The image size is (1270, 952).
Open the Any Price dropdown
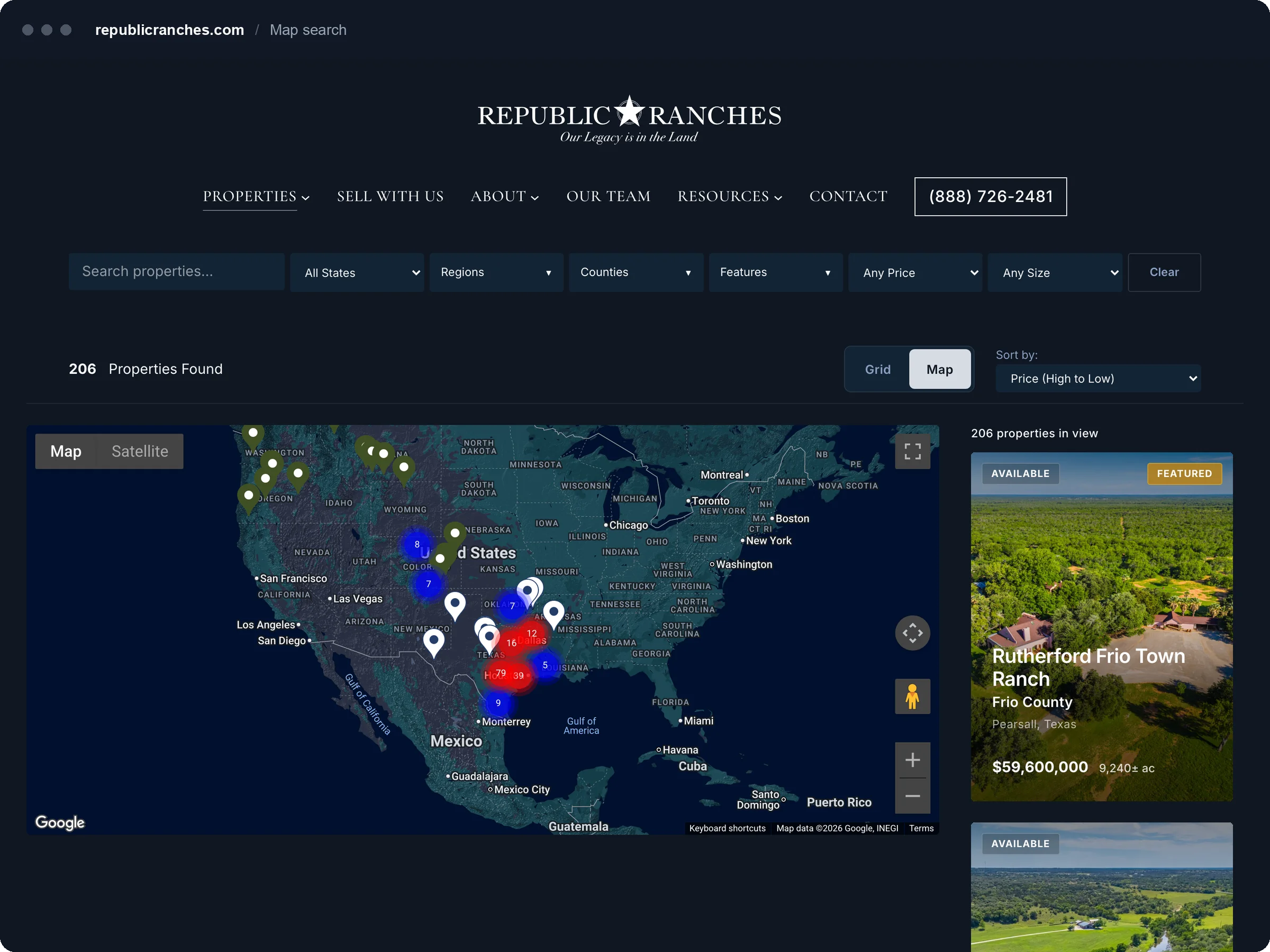(x=915, y=272)
